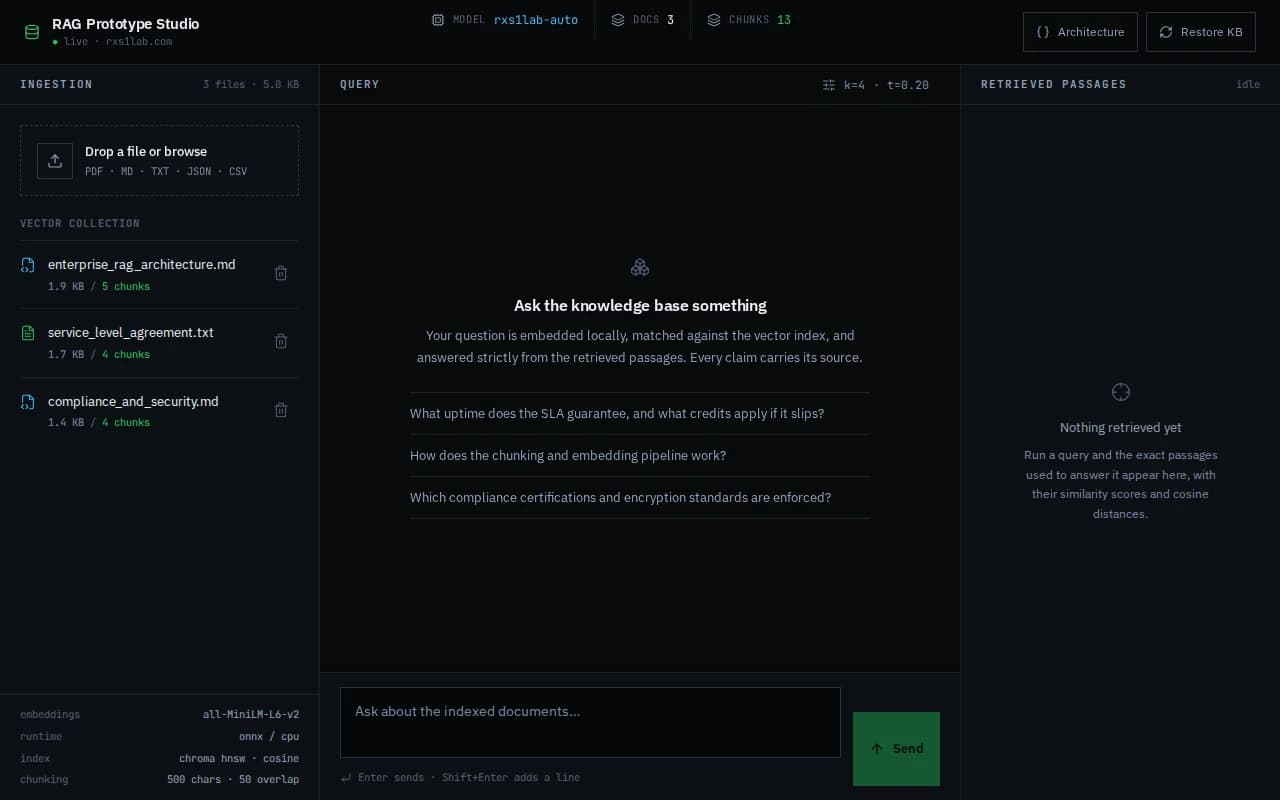Delete compliance_and_security.md from collection
Screen dimensions: 1280x800
[281, 410]
